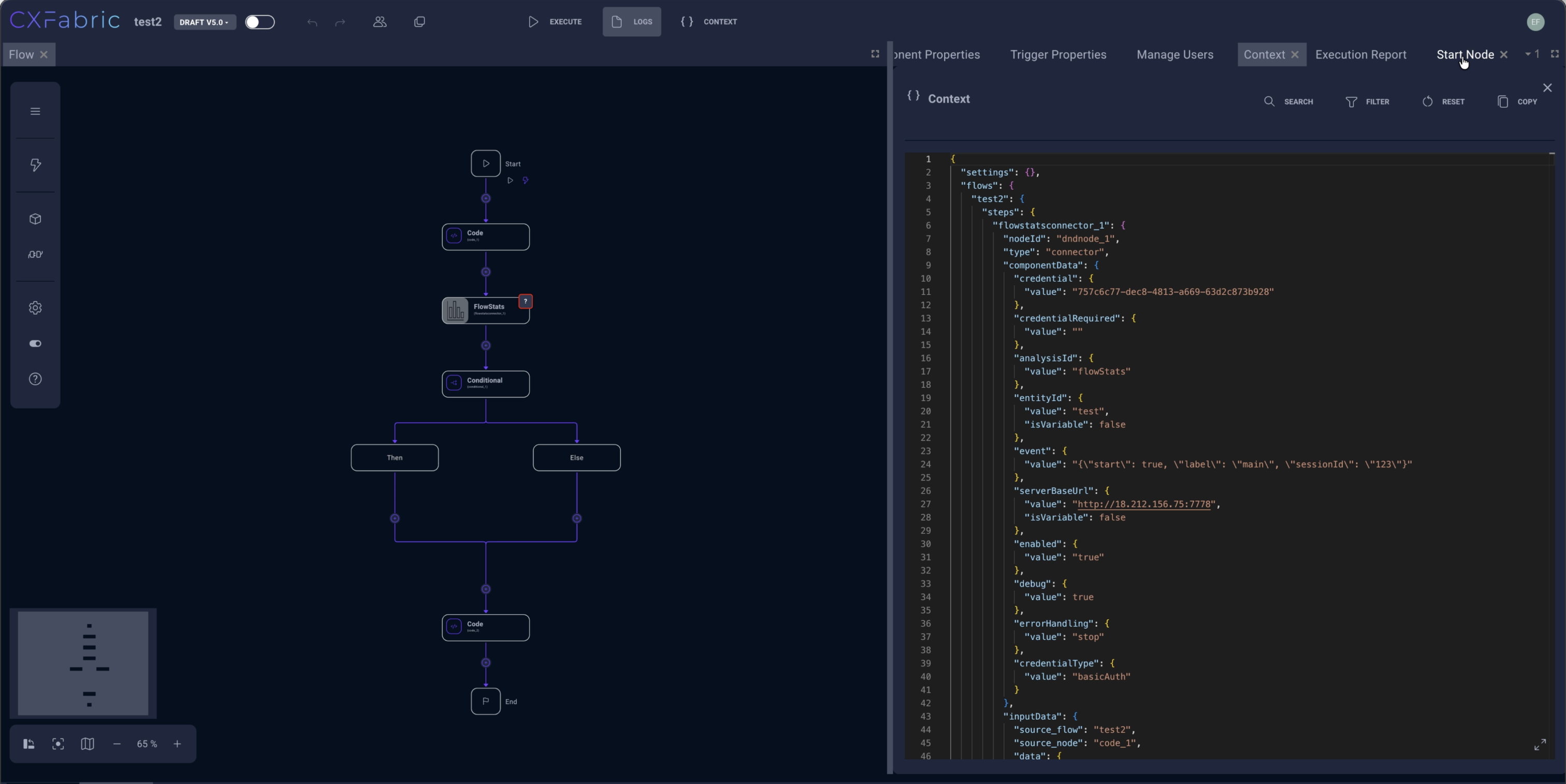
Task: Switch to the Start Node tab
Action: (x=1465, y=55)
